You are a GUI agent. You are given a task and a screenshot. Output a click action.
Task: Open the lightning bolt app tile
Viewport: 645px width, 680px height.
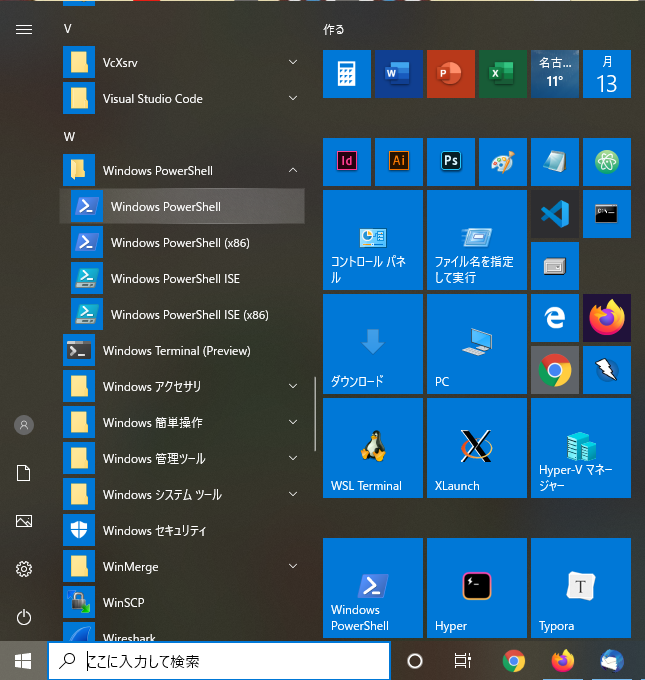click(607, 370)
